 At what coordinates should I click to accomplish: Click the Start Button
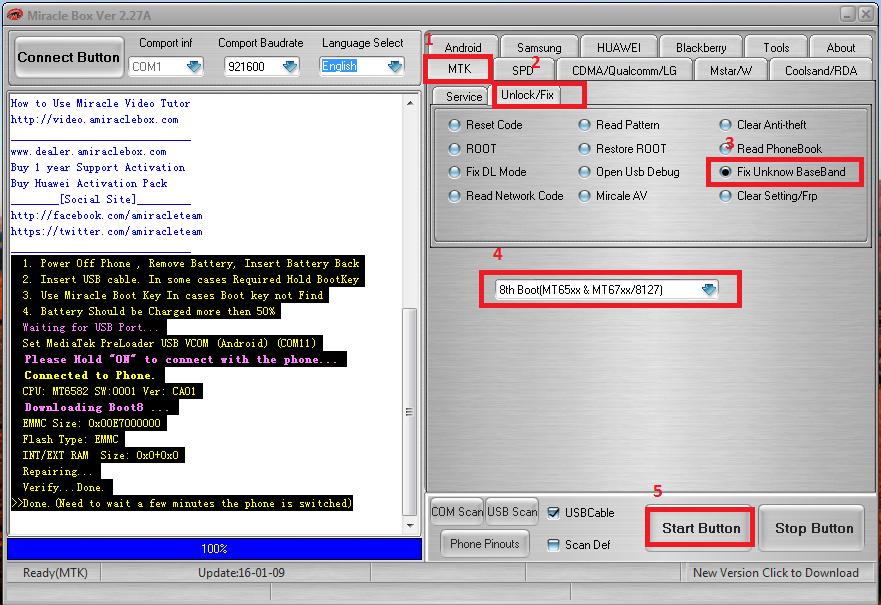[x=701, y=528]
